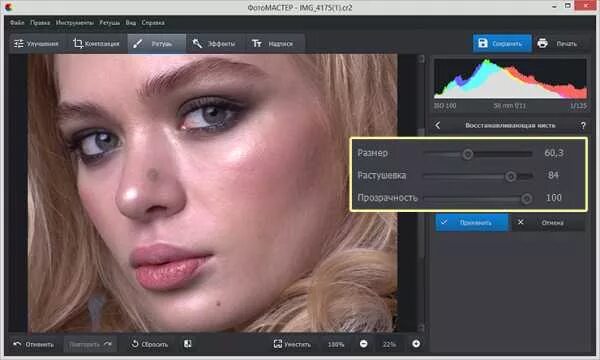Switch to the Композиция tab
Viewport: 600px width, 360px height.
point(96,44)
